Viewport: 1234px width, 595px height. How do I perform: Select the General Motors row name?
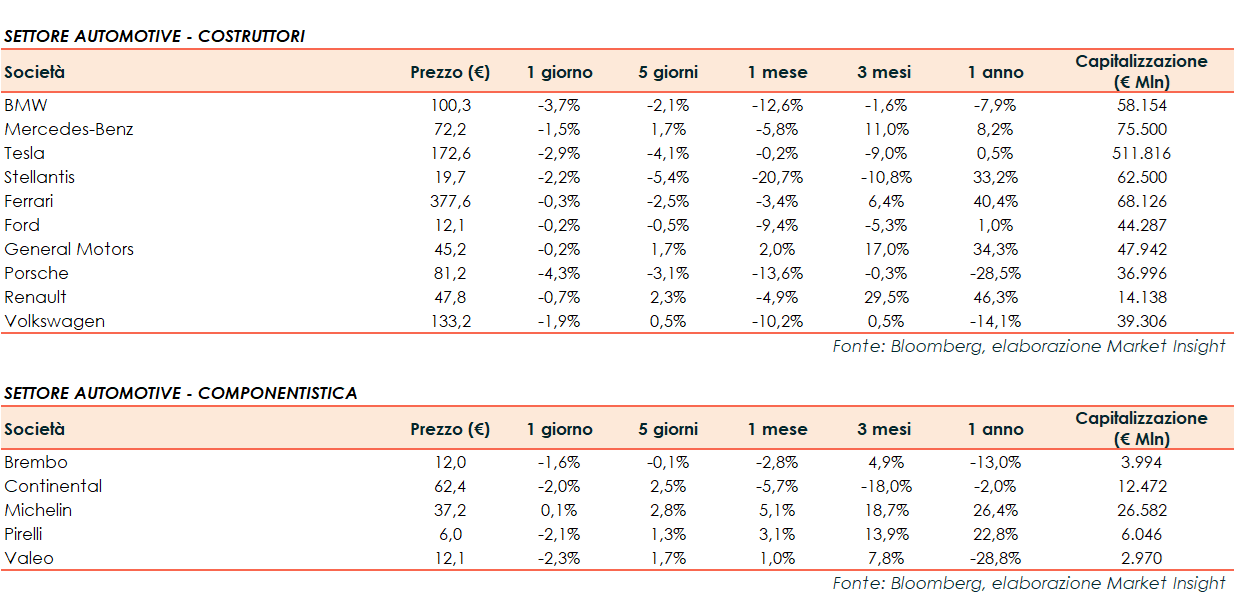pyautogui.click(x=69, y=249)
